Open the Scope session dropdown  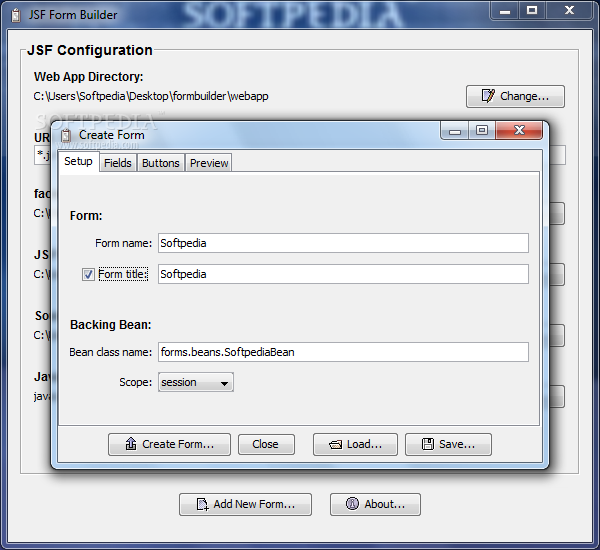tap(196, 382)
